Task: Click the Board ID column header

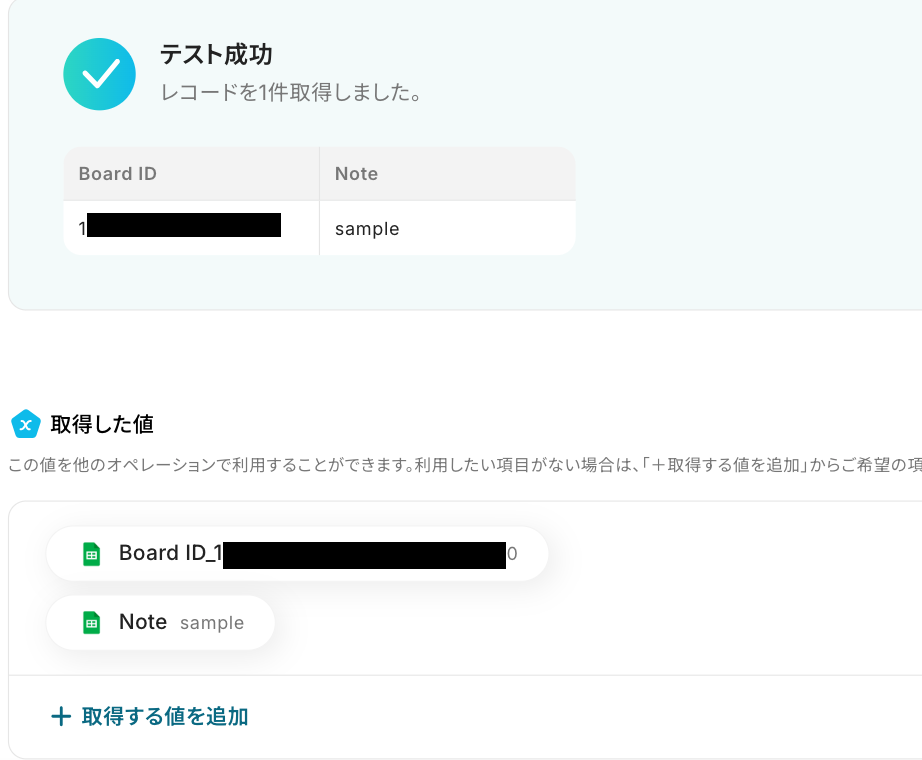Action: coord(118,174)
